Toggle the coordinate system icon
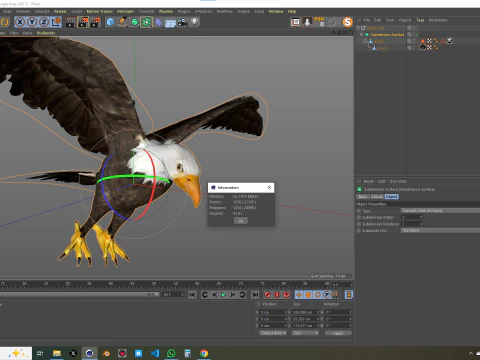Viewport: 480px width, 360px height. point(56,22)
